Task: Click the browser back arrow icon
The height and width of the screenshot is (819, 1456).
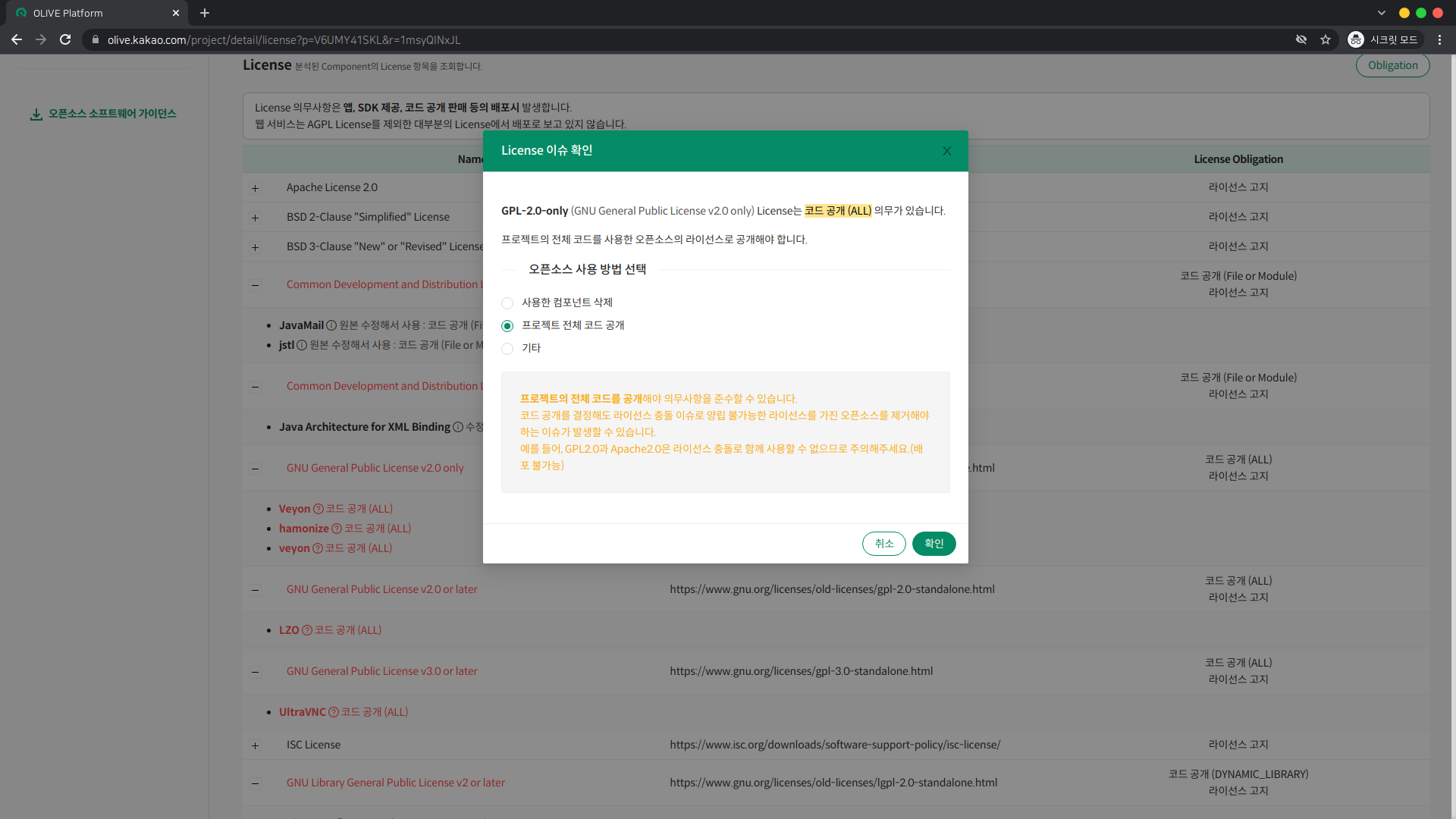Action: coord(17,39)
